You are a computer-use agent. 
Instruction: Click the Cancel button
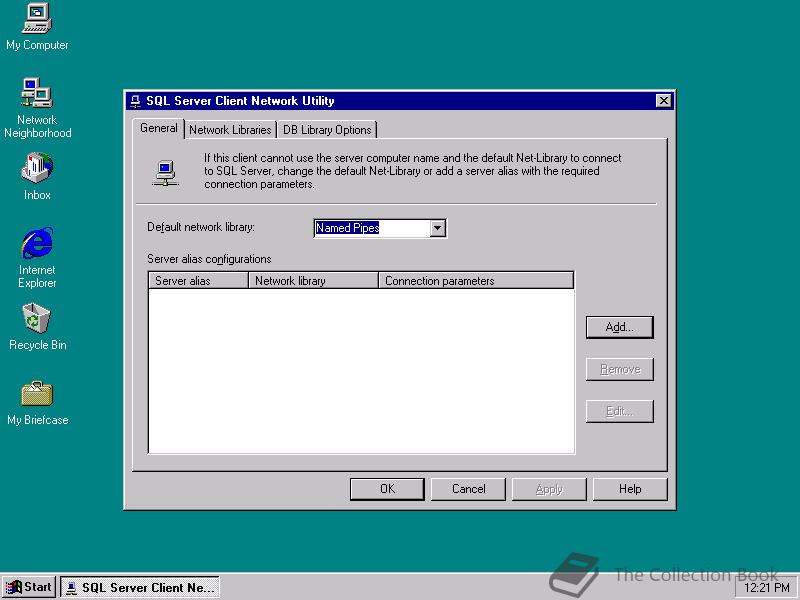pos(468,489)
